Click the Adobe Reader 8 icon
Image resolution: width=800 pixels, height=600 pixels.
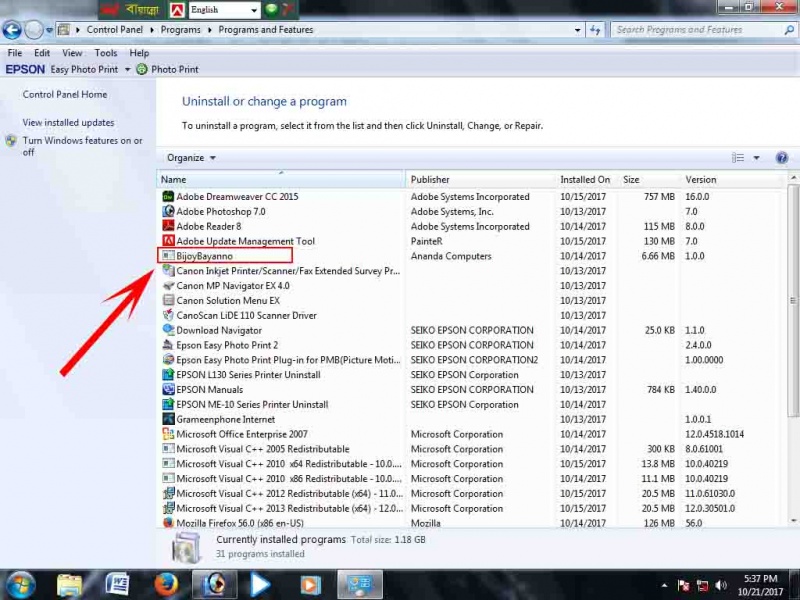click(168, 226)
